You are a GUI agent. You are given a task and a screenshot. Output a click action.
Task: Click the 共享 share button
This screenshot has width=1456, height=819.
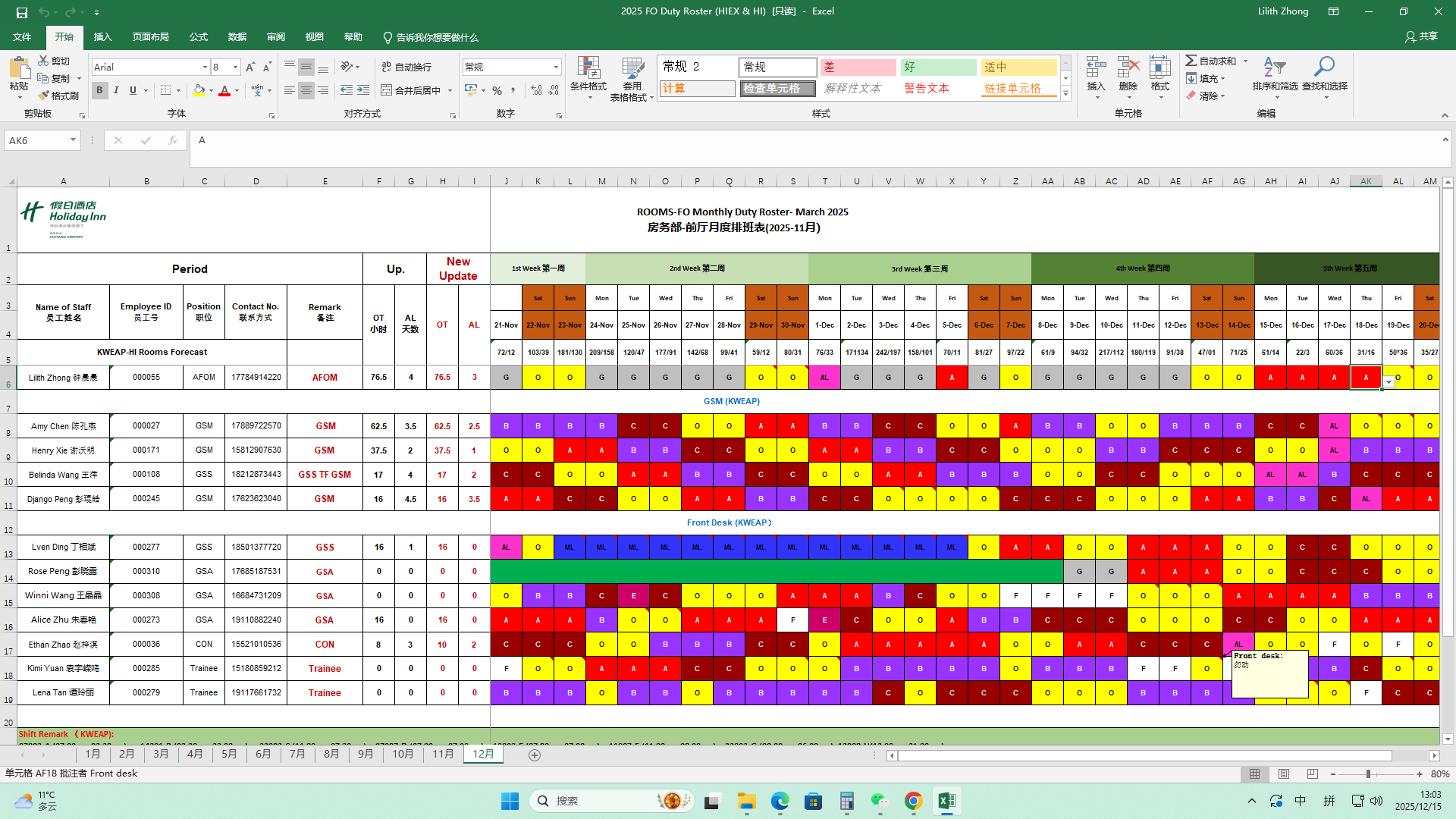pyautogui.click(x=1421, y=36)
